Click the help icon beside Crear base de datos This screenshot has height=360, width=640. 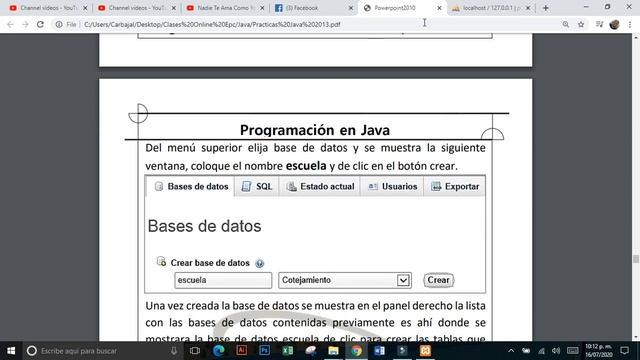point(260,263)
